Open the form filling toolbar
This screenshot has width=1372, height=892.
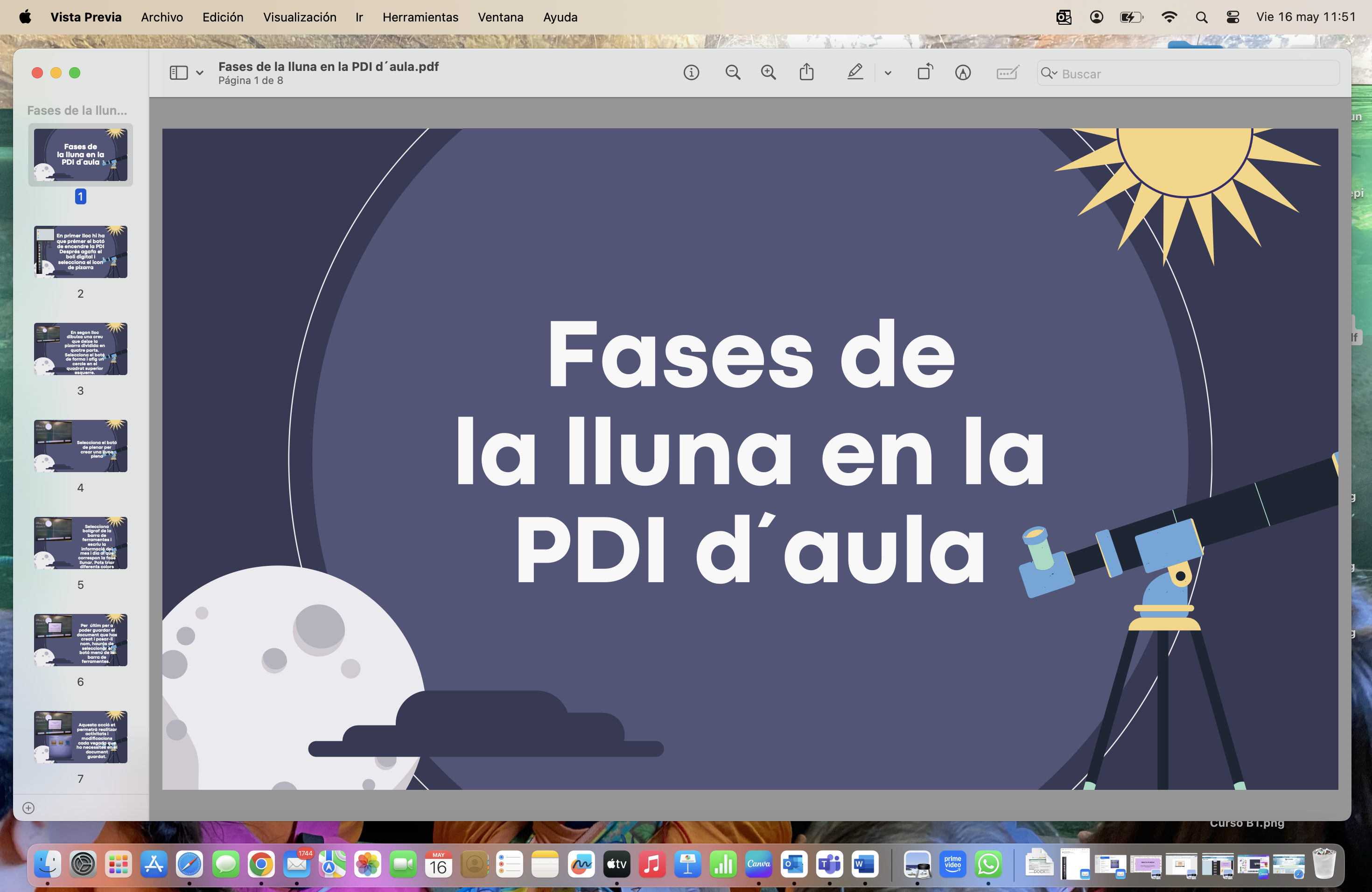click(1008, 73)
